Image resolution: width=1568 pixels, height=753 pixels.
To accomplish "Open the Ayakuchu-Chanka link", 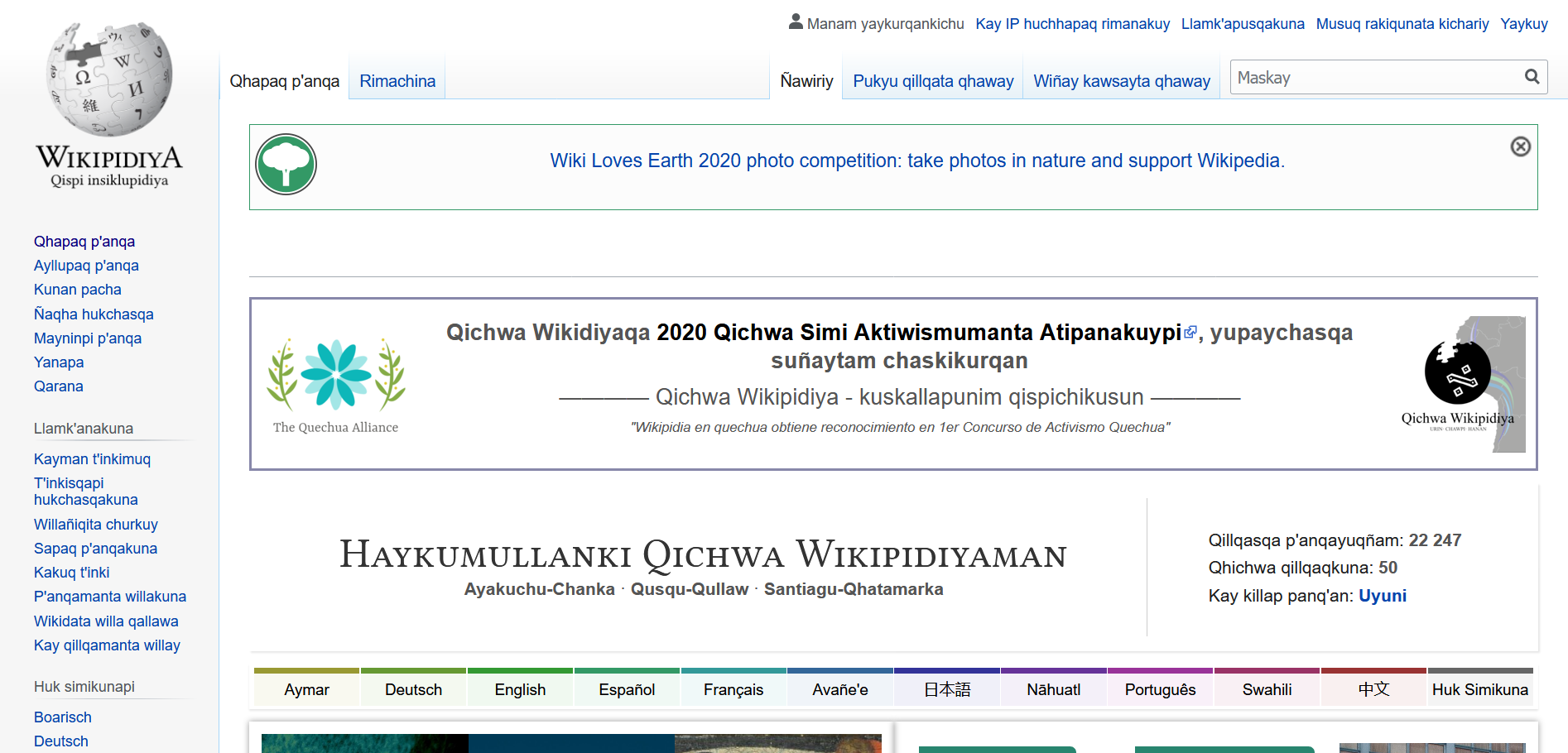I will coord(539,589).
